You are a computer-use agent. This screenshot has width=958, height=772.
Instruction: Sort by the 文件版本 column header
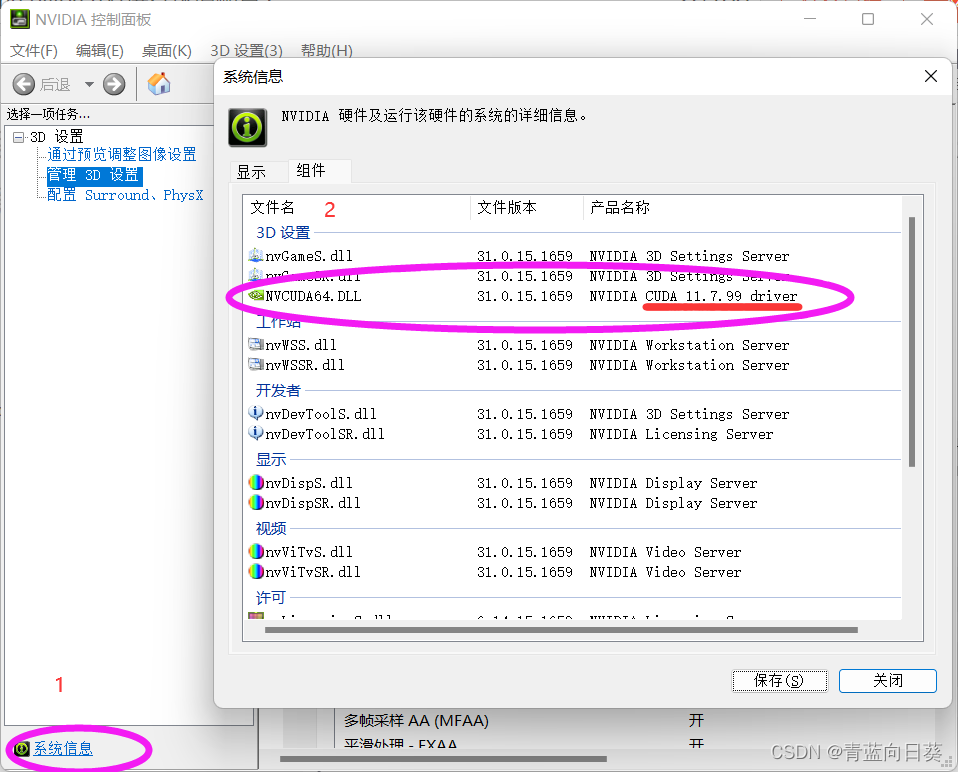pos(527,208)
